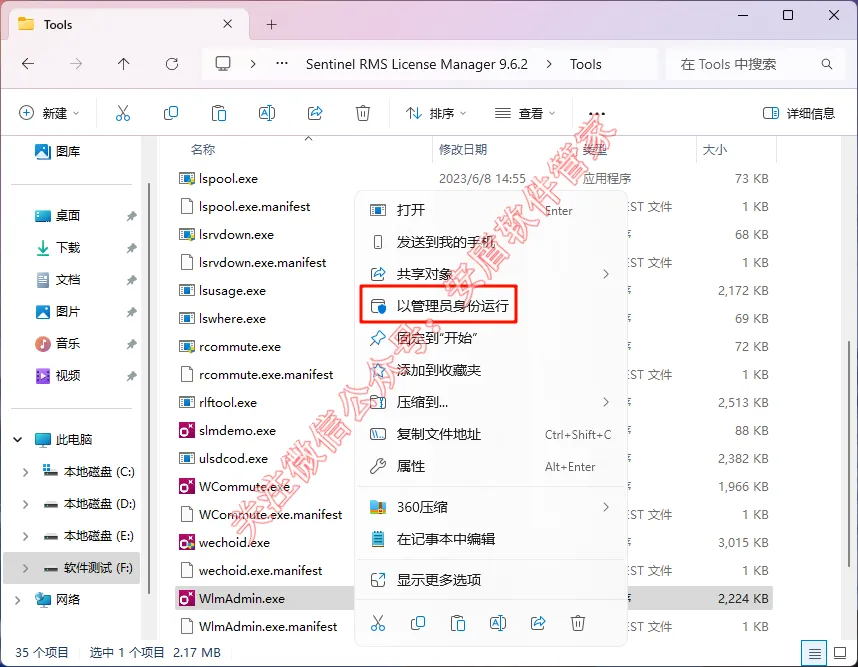This screenshot has height=667, width=858.
Task: Click the PC icon in the address bar
Action: [x=223, y=64]
